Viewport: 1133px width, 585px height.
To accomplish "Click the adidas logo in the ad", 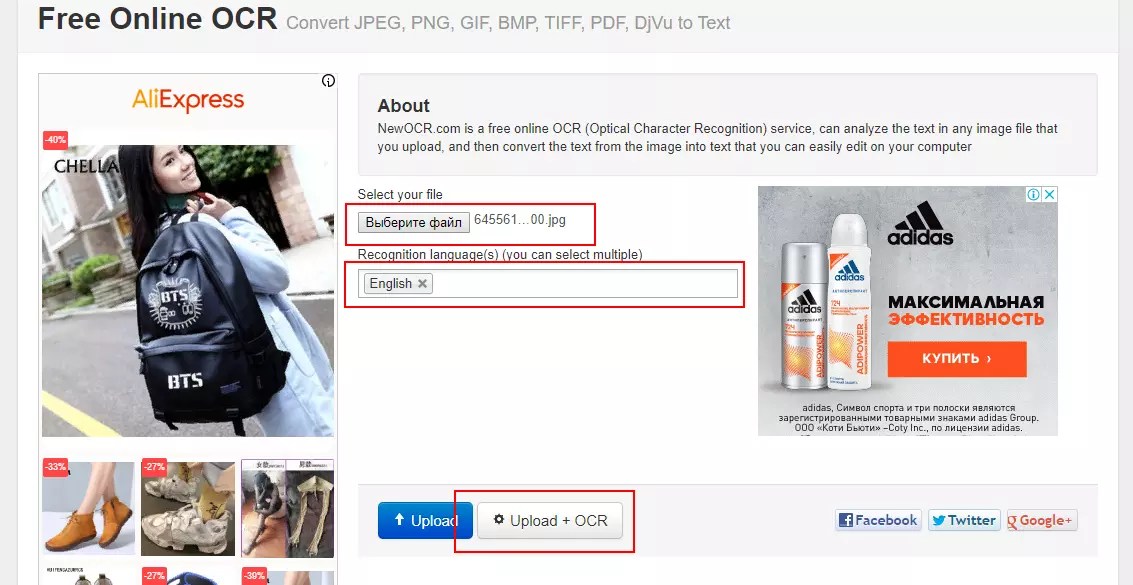I will [921, 223].
